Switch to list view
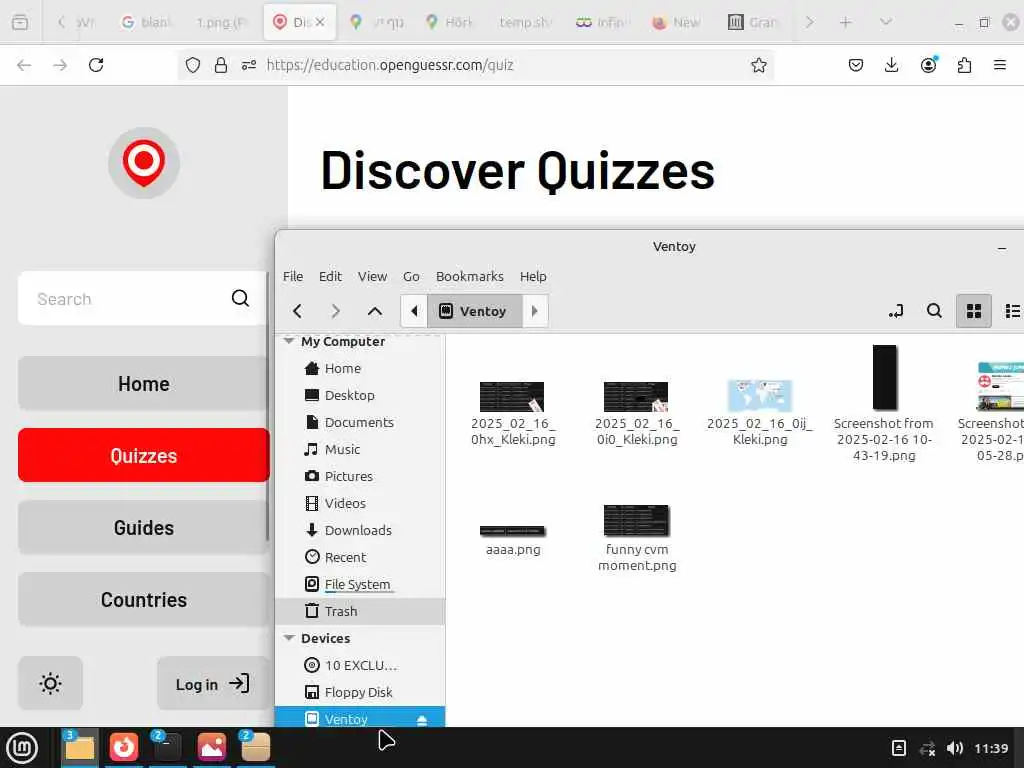The image size is (1024, 768). pyautogui.click(x=1012, y=311)
